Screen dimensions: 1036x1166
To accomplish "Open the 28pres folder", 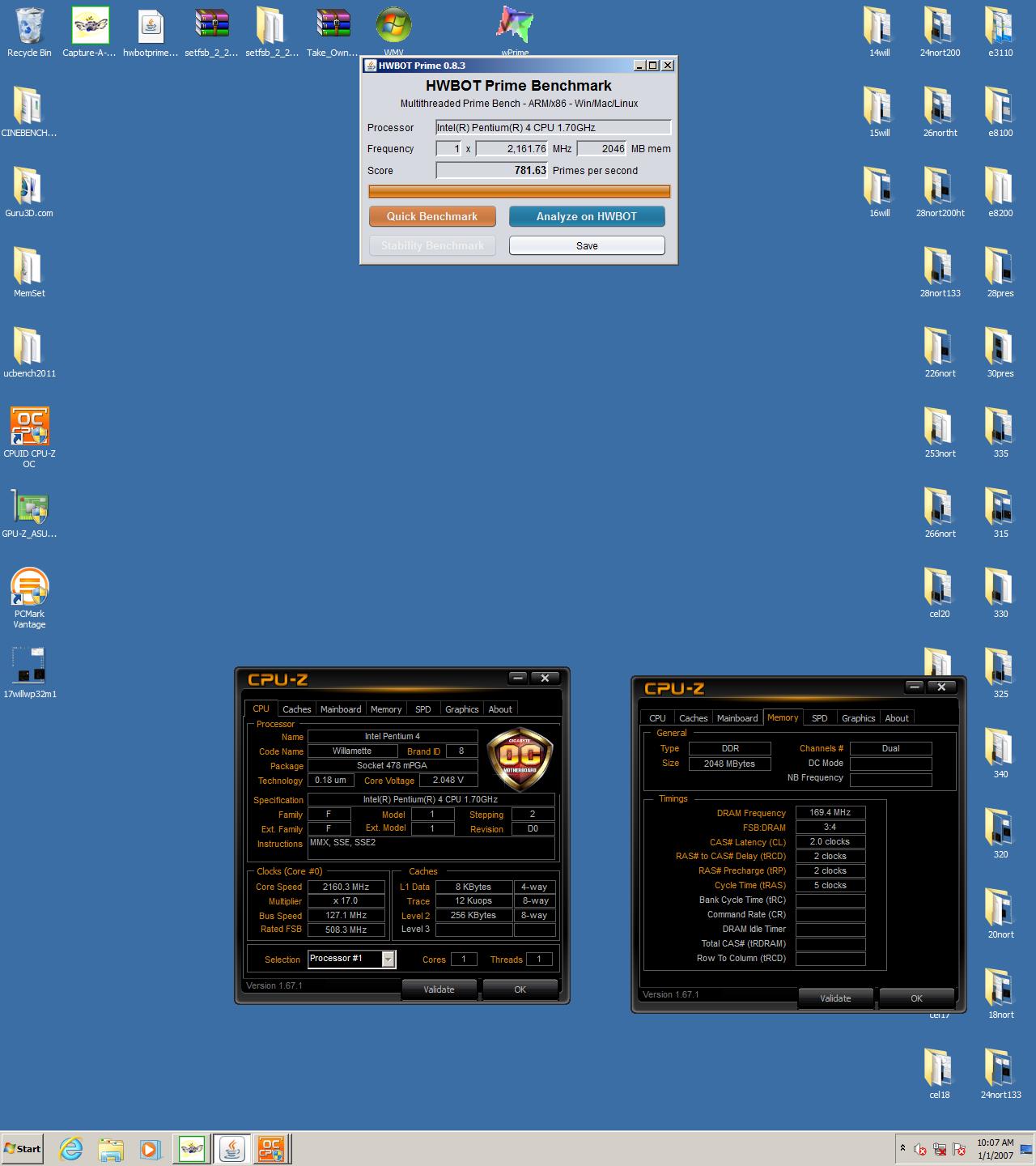I will (1000, 273).
